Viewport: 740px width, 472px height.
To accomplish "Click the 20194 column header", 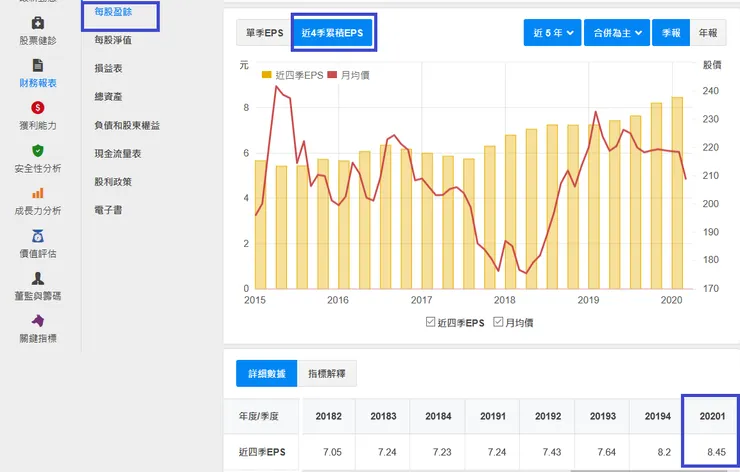I will pyautogui.click(x=657, y=416).
